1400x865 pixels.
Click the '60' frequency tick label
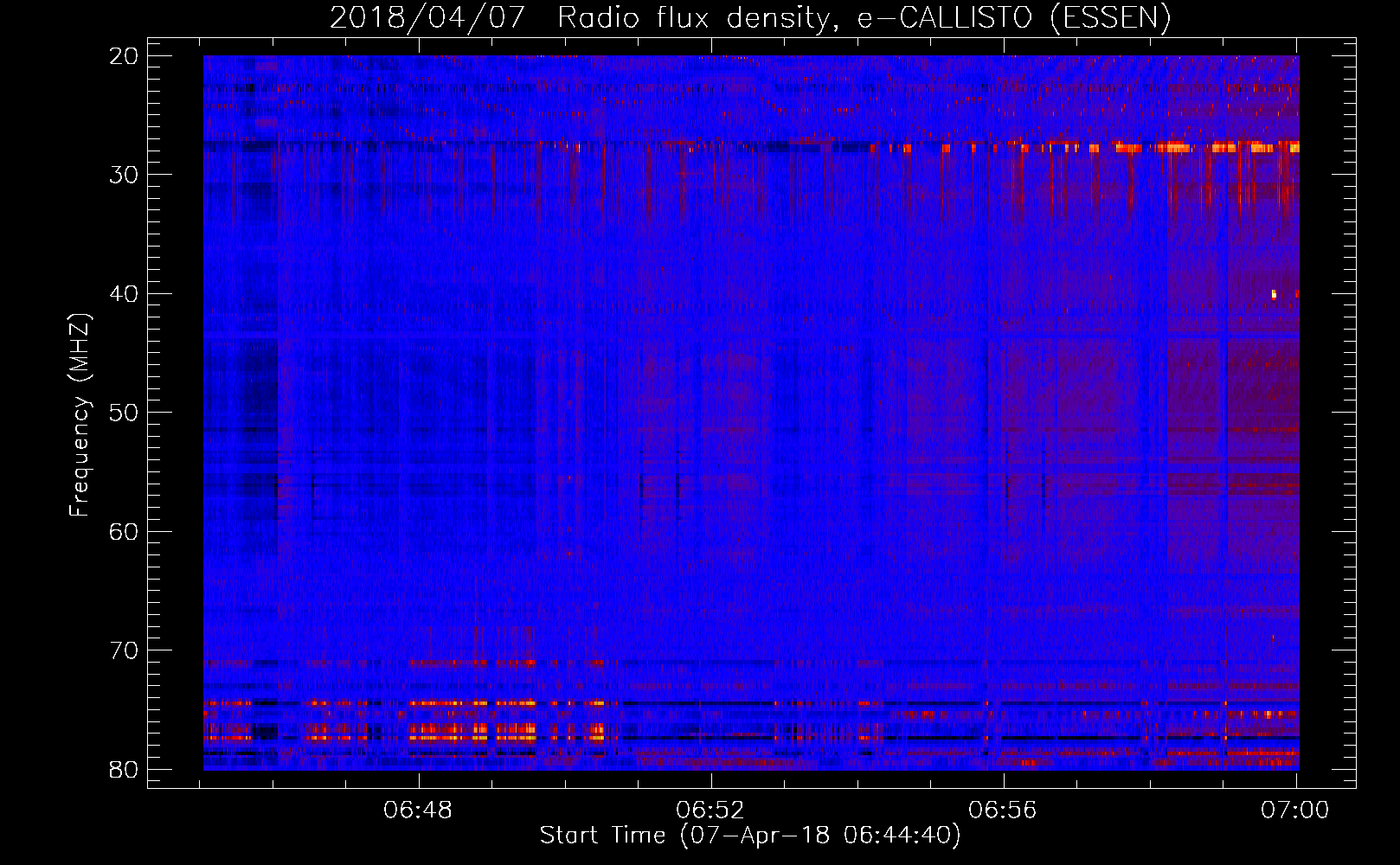click(125, 532)
